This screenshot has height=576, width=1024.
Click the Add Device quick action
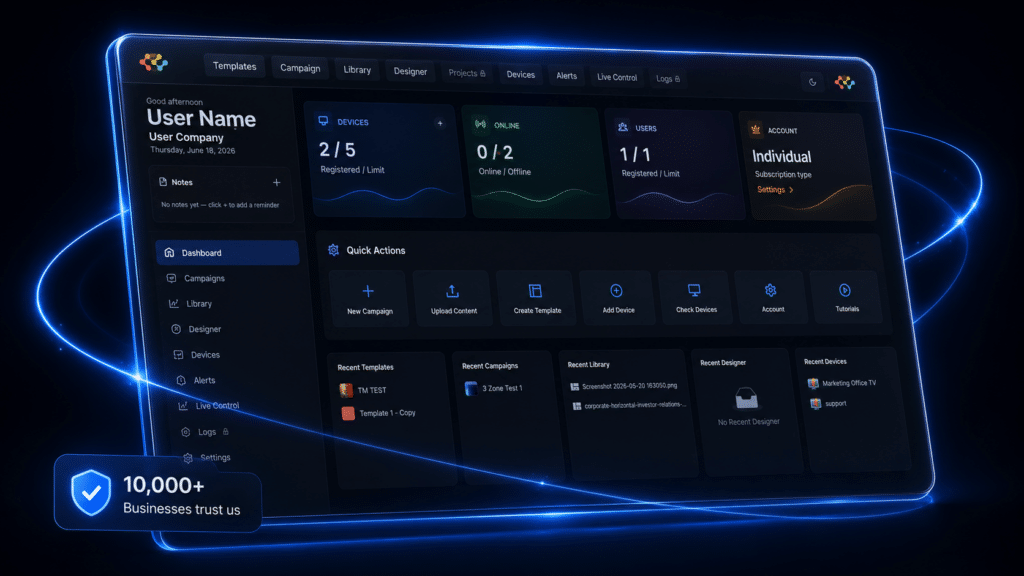click(x=618, y=298)
